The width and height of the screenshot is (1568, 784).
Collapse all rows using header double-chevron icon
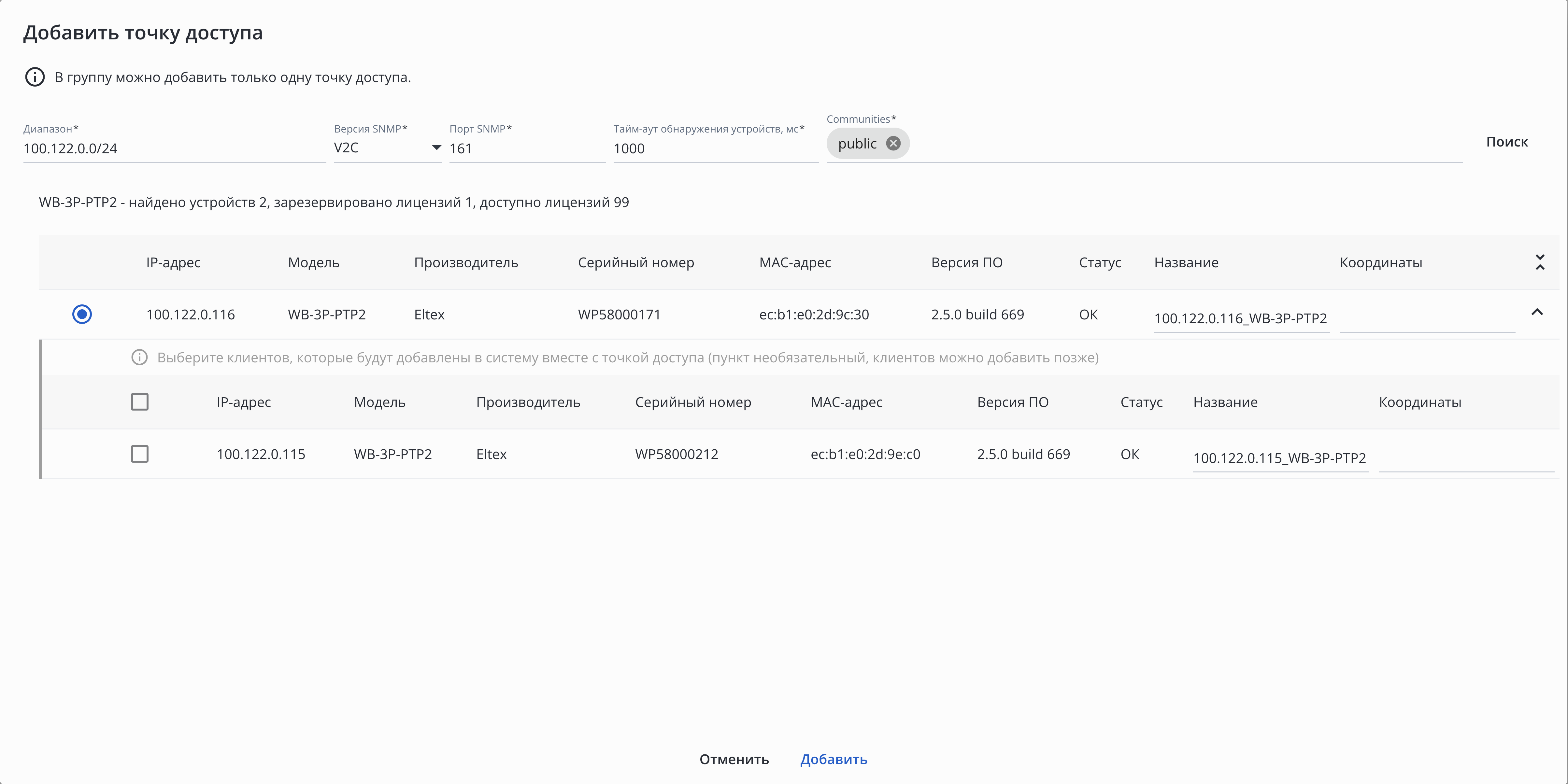point(1539,262)
